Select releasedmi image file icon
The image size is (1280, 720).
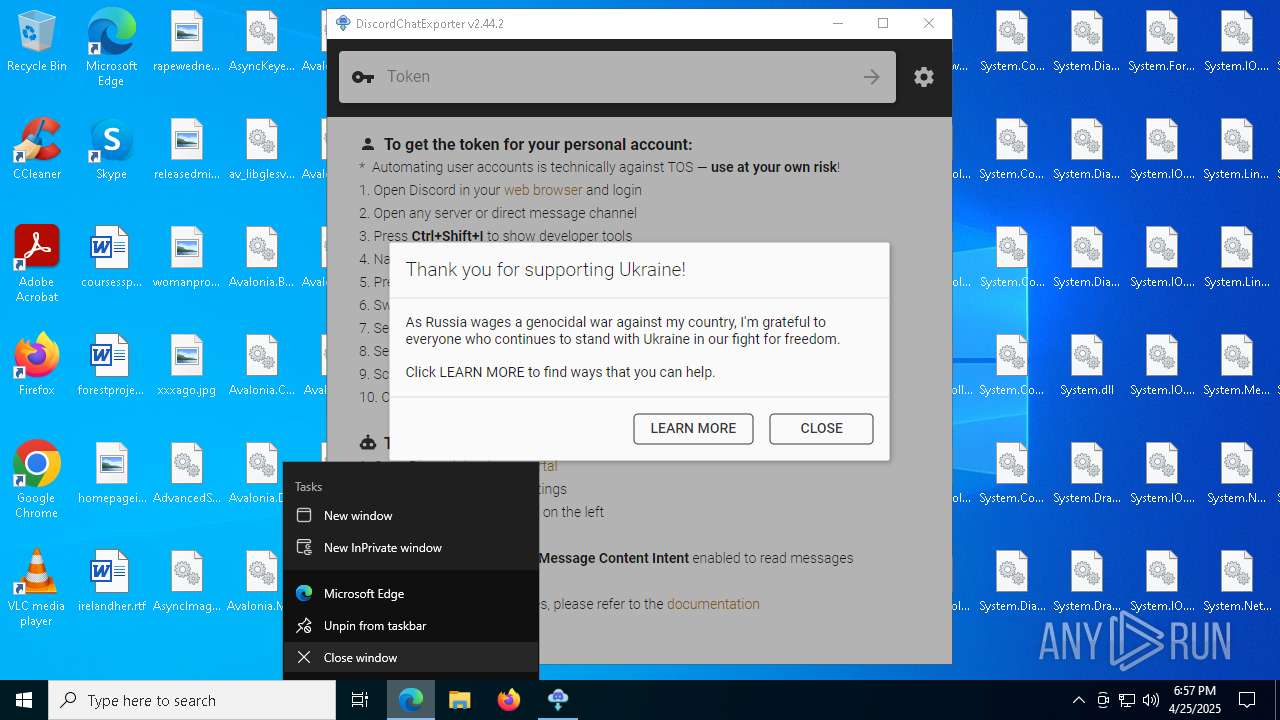[187, 149]
